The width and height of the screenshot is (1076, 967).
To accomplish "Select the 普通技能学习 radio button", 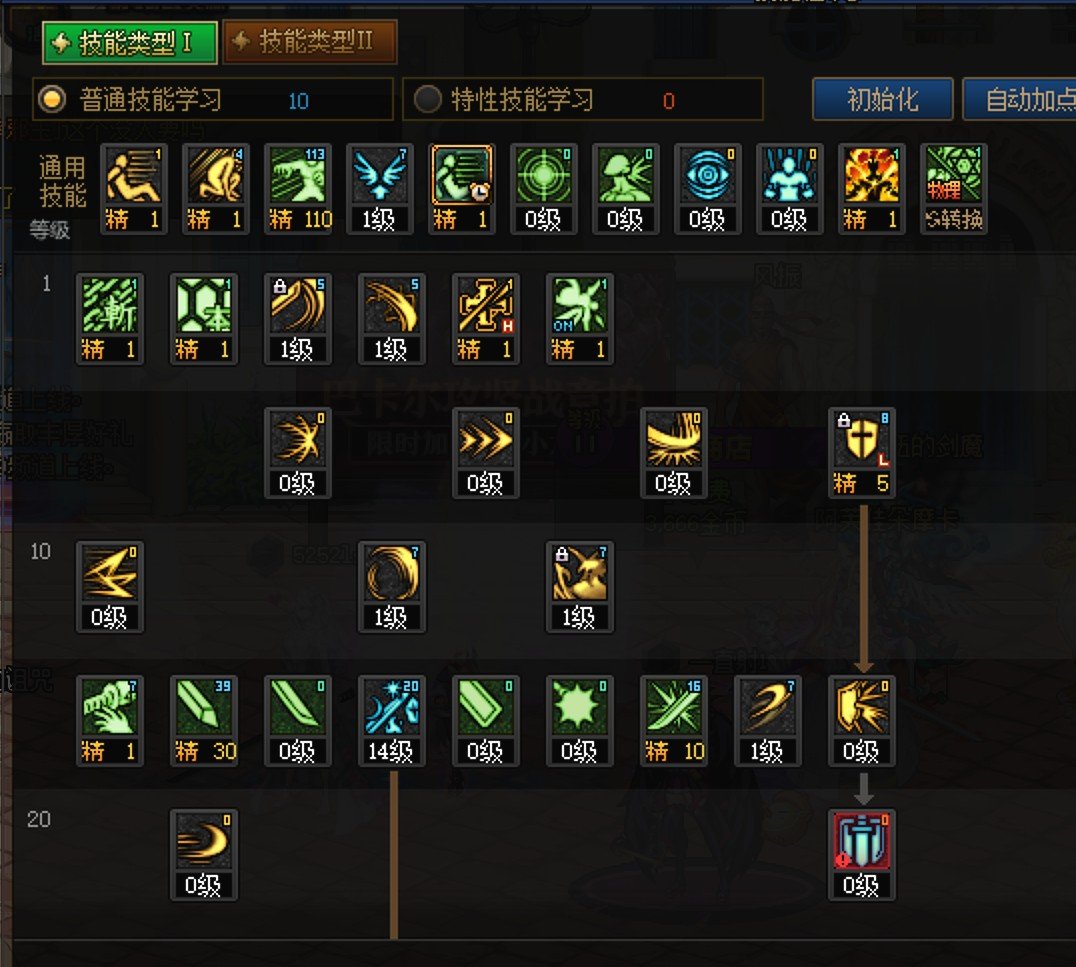I will pos(52,100).
